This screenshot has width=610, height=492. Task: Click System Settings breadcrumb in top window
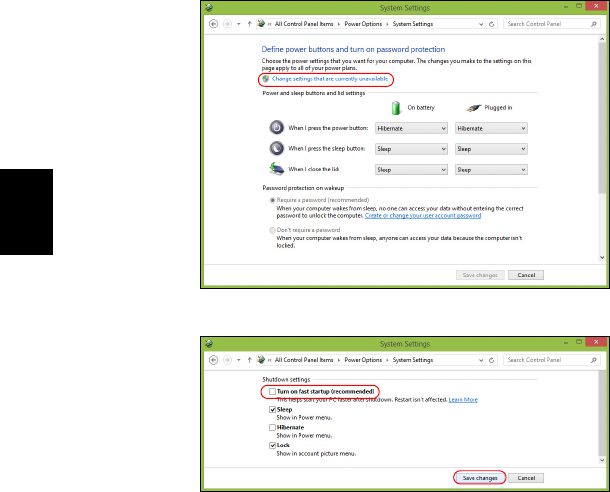point(413,24)
